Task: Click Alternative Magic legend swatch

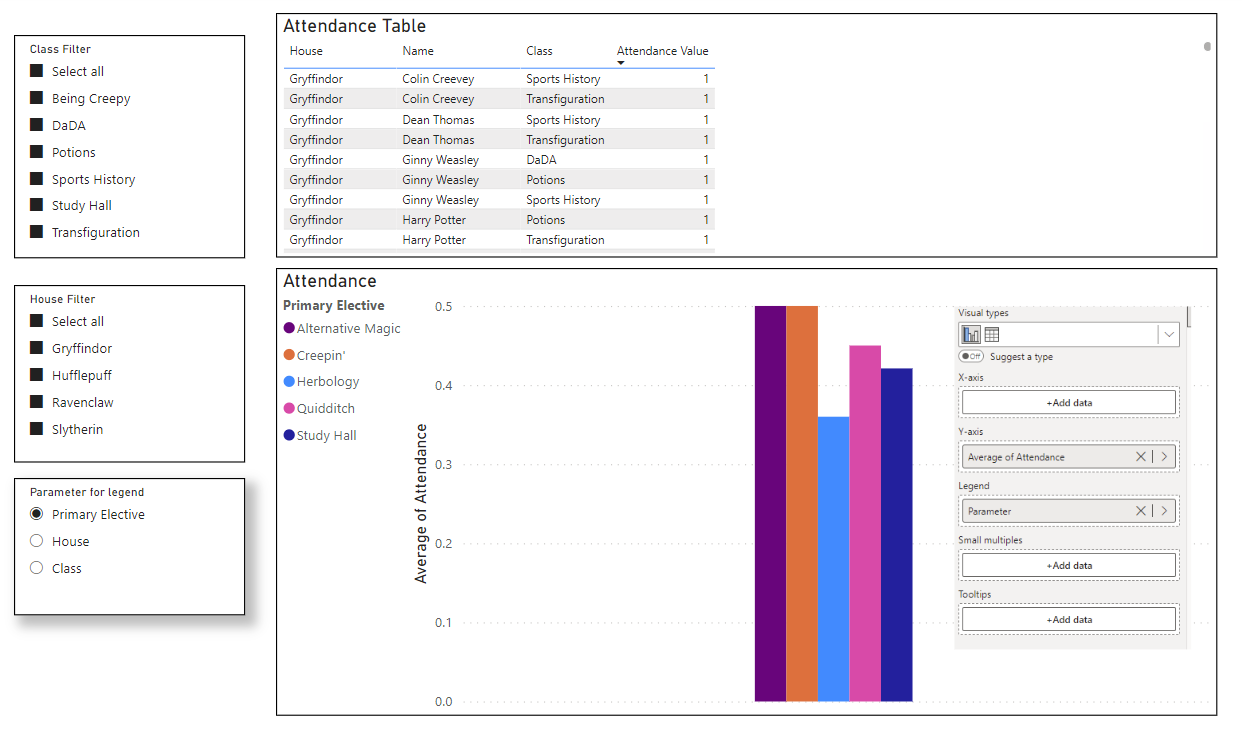Action: click(x=289, y=328)
